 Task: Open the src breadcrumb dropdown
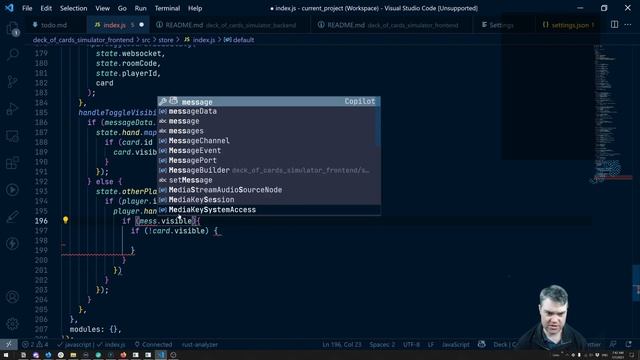click(146, 40)
